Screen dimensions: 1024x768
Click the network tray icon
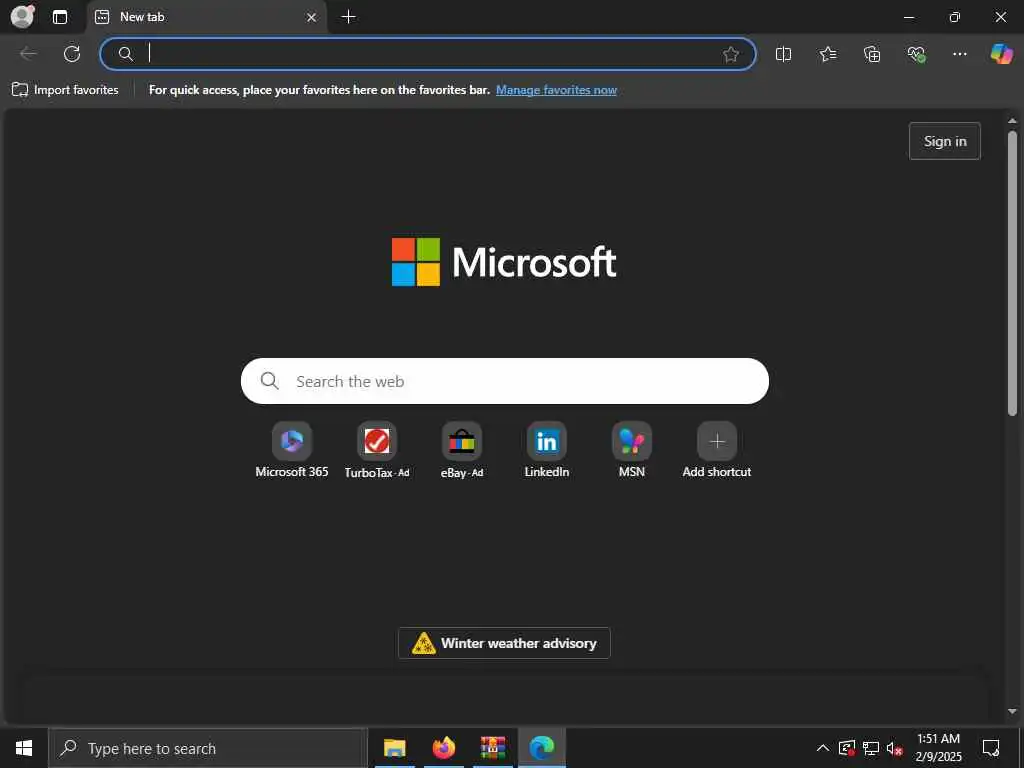point(871,748)
